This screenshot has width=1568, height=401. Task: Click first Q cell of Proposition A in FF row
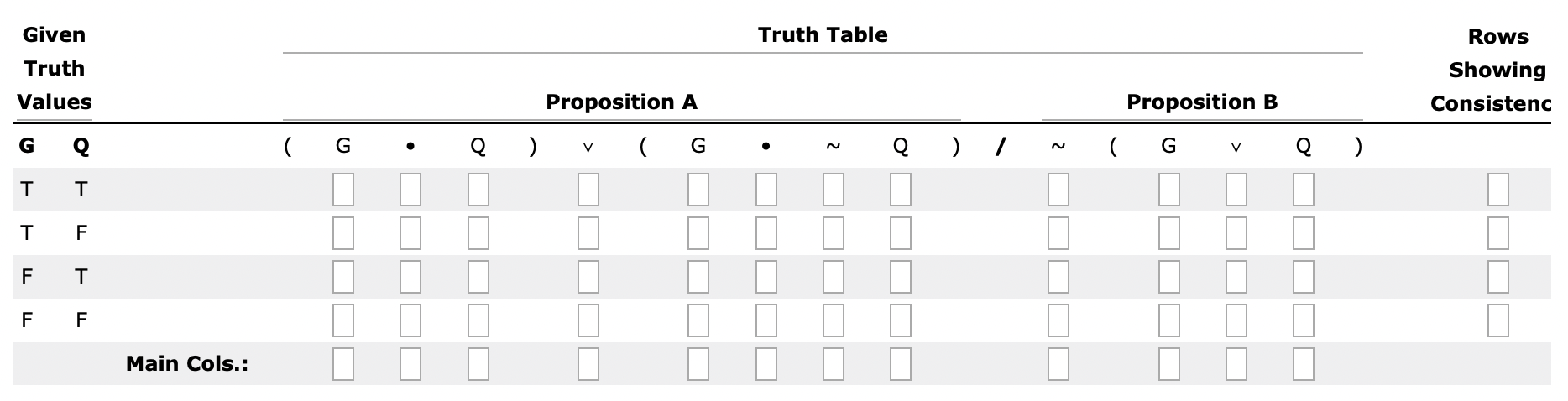coord(478,320)
